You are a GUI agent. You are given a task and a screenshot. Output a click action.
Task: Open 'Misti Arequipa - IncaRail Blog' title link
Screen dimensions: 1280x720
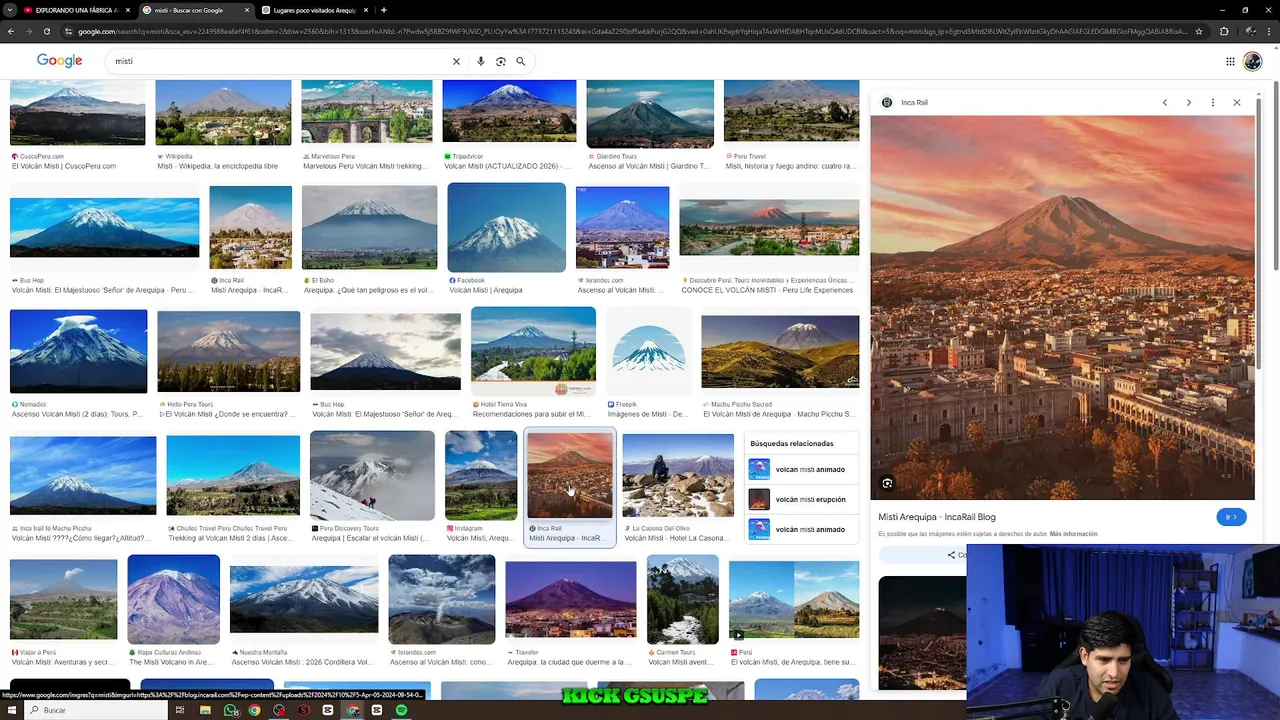pos(937,517)
